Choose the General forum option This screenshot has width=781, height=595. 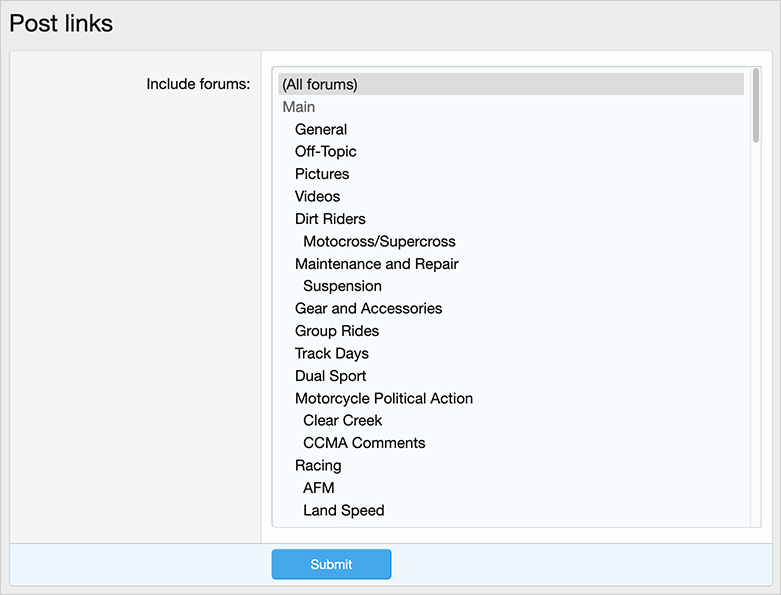(321, 129)
